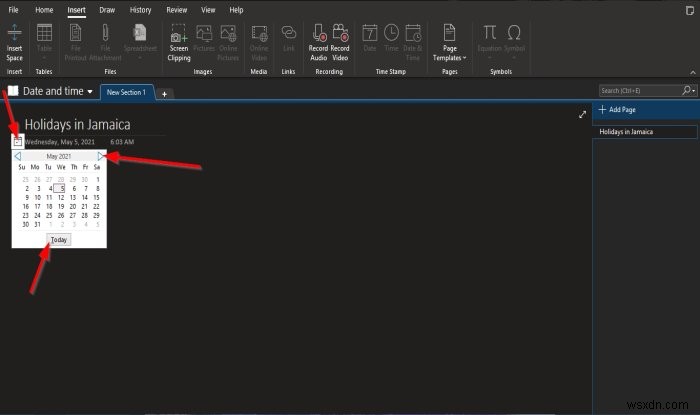Open the Review tab
Viewport: 700px width, 415px height.
pyautogui.click(x=177, y=10)
